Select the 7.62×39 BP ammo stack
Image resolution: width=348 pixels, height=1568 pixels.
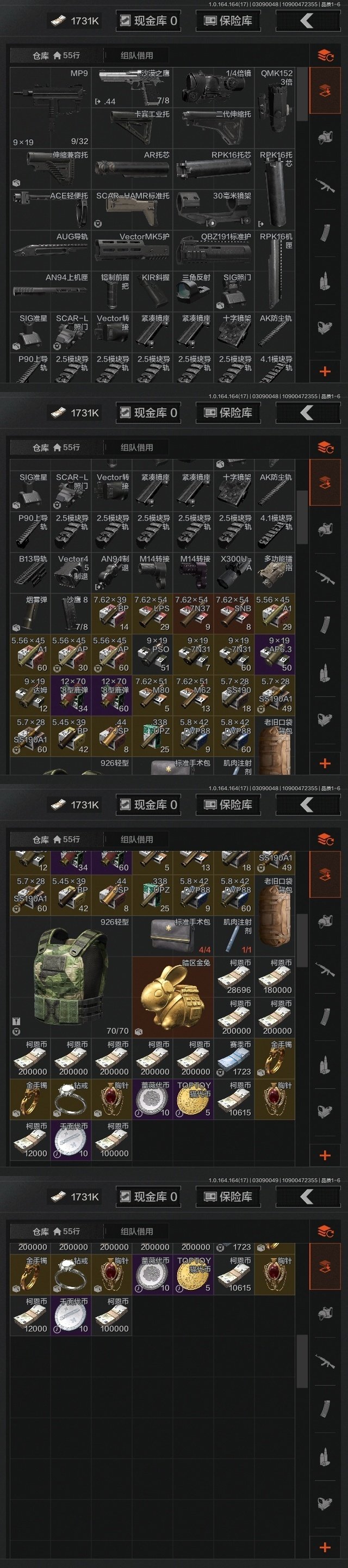pyautogui.click(x=112, y=613)
